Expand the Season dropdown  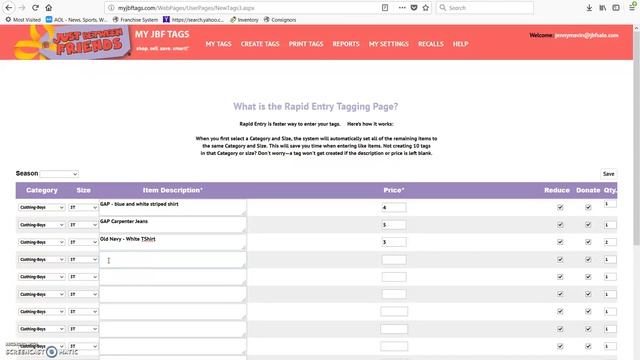tap(59, 174)
